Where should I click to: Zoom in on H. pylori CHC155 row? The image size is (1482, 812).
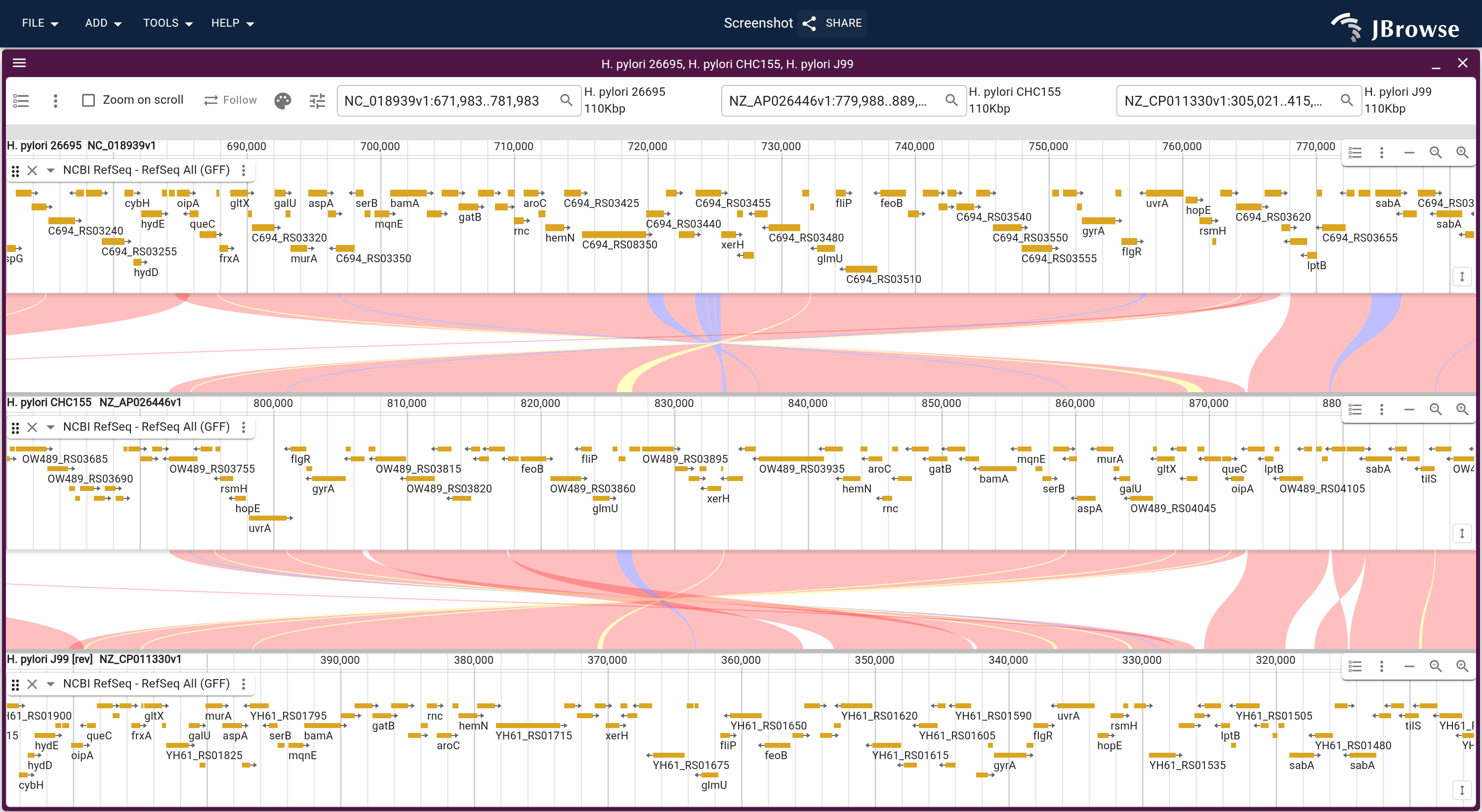1462,409
